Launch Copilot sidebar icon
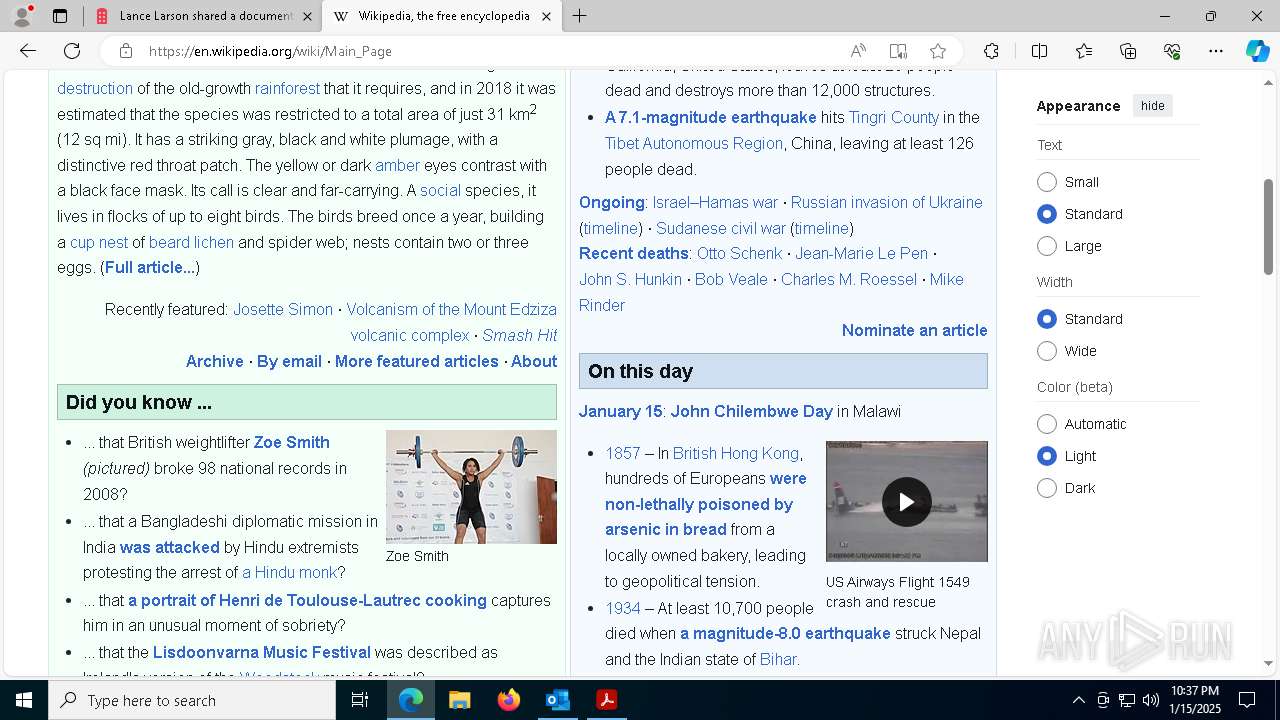1280x720 pixels. coord(1257,51)
